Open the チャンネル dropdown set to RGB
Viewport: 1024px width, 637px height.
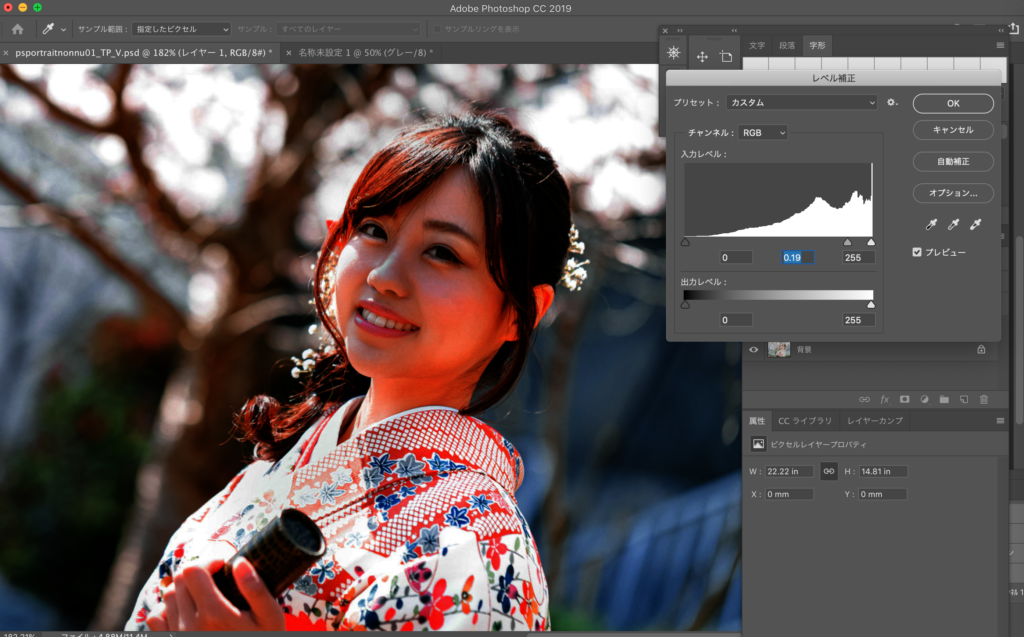pyautogui.click(x=764, y=132)
